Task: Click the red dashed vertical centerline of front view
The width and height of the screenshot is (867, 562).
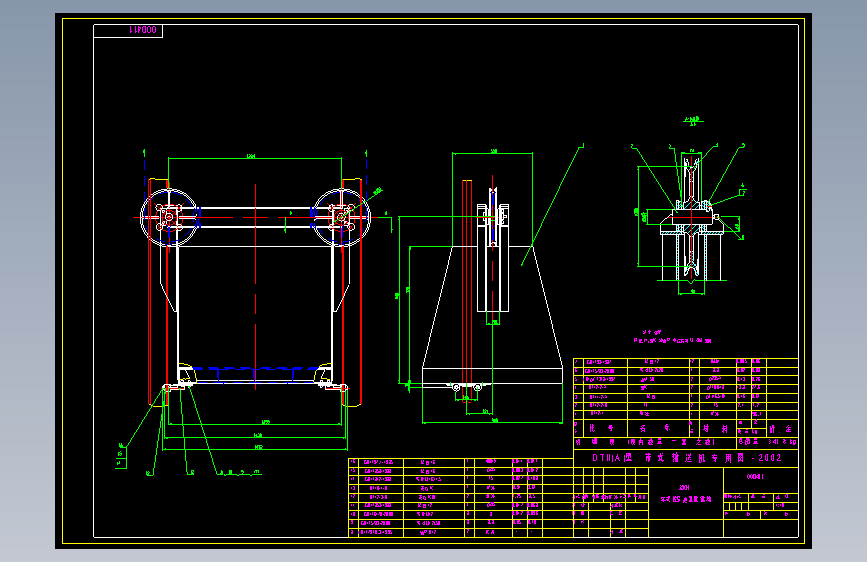Action: tap(255, 287)
